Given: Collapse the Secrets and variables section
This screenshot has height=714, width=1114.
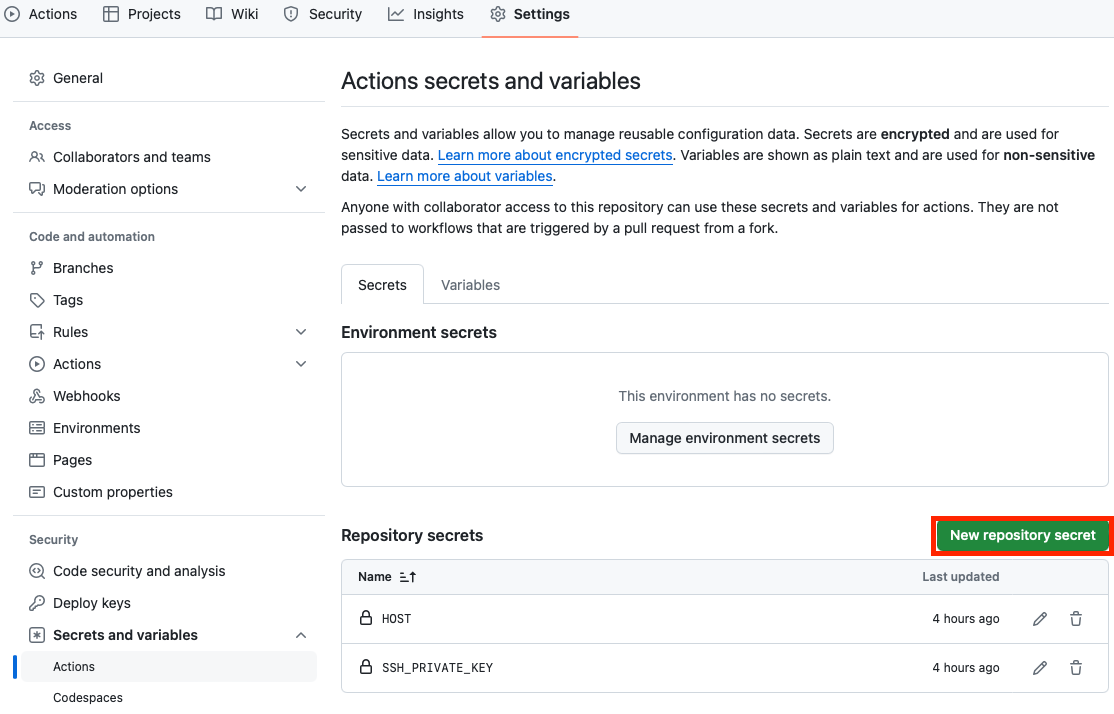Looking at the screenshot, I should pos(301,635).
